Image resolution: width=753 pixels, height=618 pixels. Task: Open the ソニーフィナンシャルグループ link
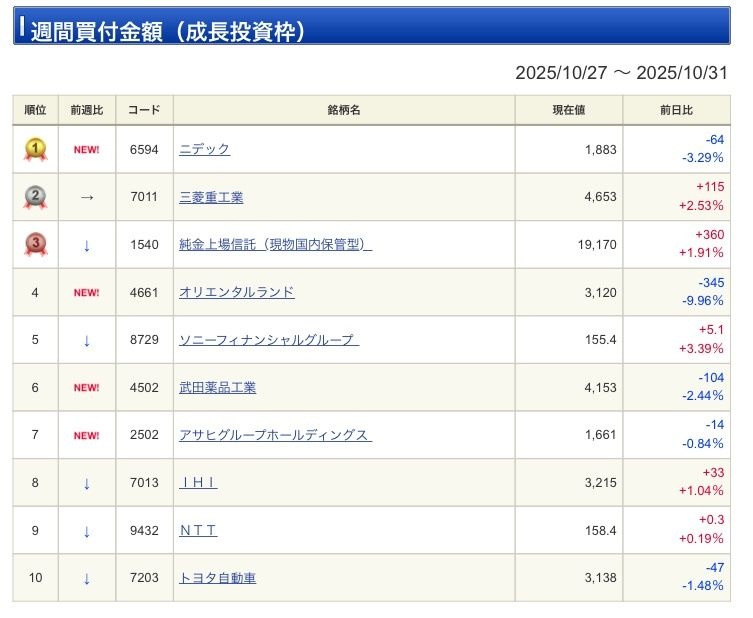click(268, 341)
